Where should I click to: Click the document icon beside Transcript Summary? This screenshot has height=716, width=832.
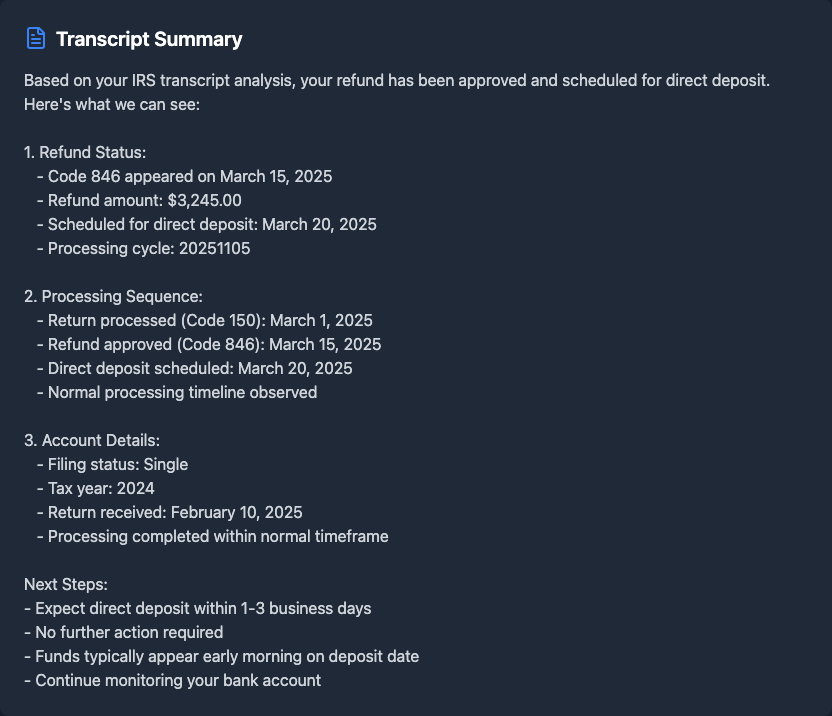(x=36, y=39)
